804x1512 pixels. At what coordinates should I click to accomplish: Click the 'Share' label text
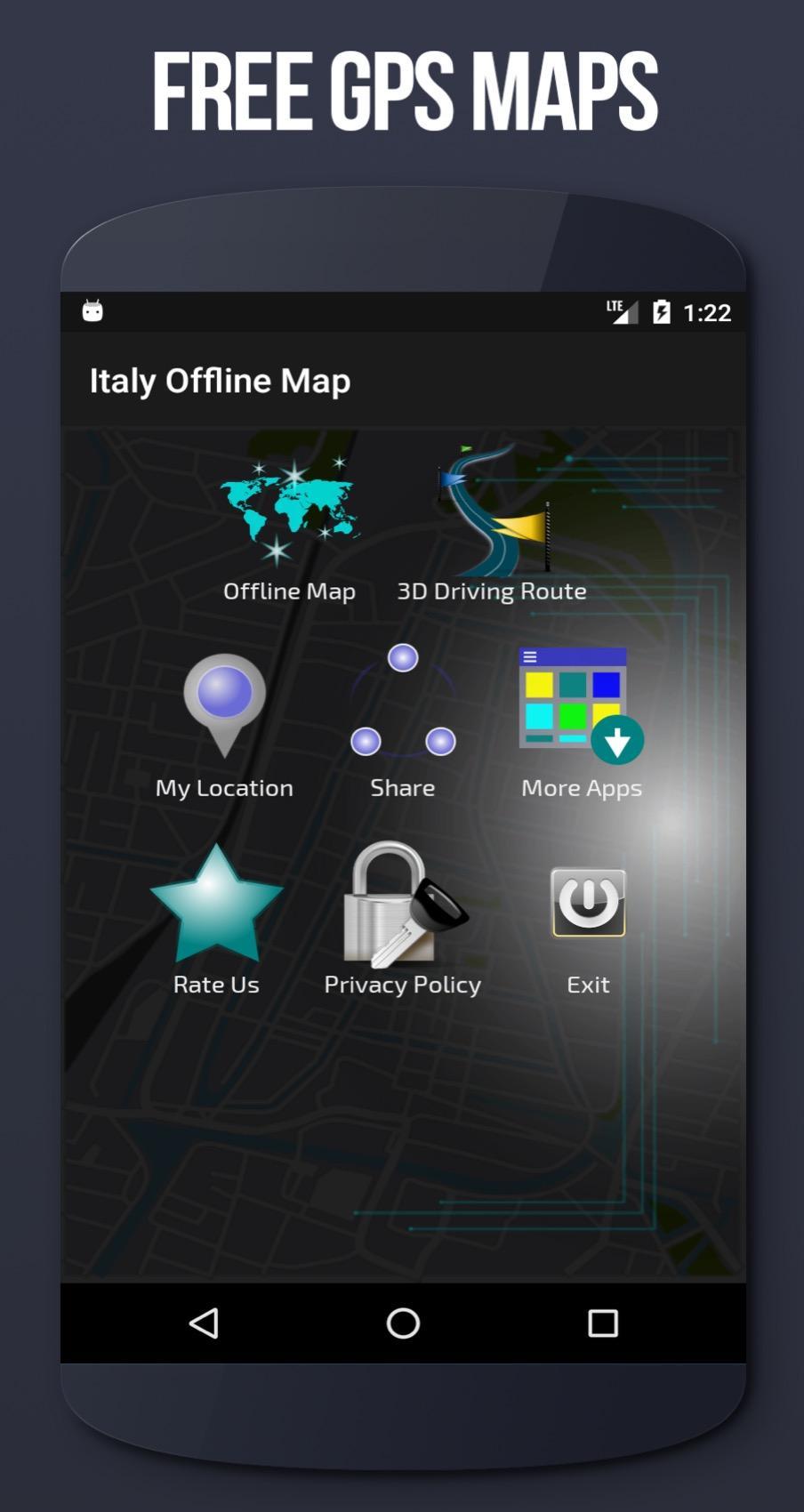[x=403, y=788]
